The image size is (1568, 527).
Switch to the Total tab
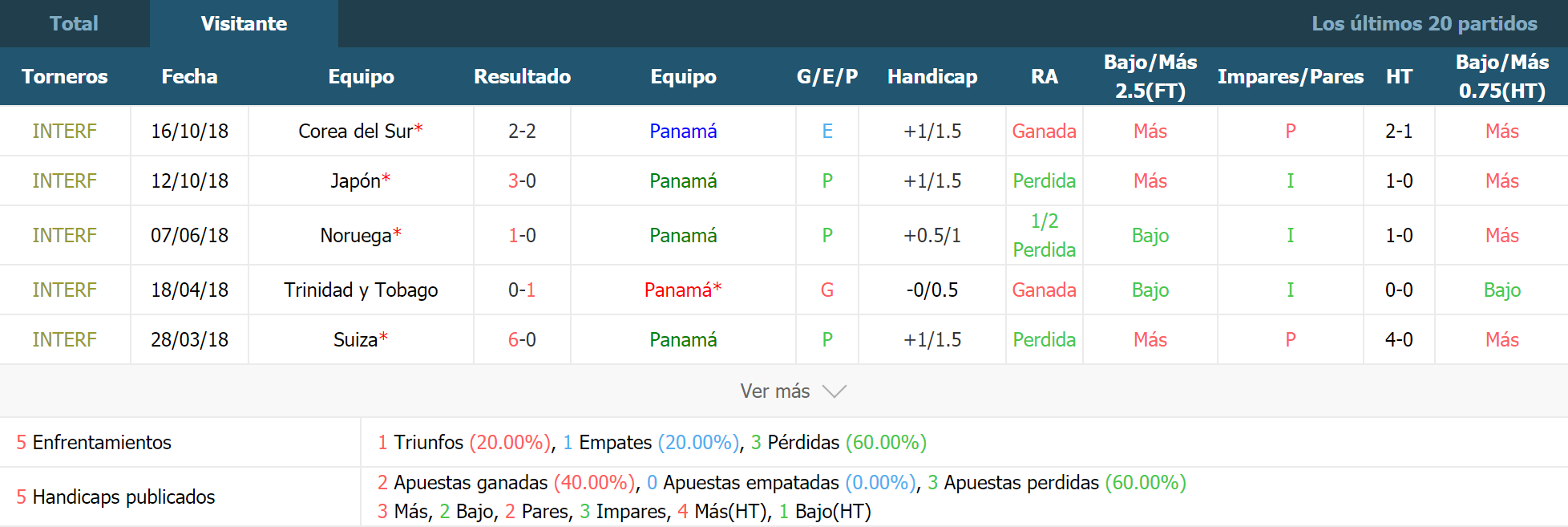(x=75, y=23)
